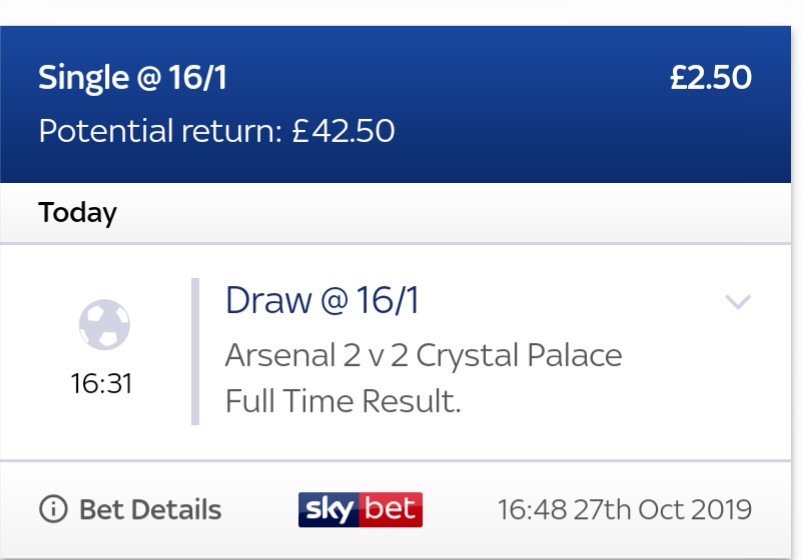The width and height of the screenshot is (802, 560).
Task: Click the Single @ 16/1 heading
Action: [x=132, y=78]
